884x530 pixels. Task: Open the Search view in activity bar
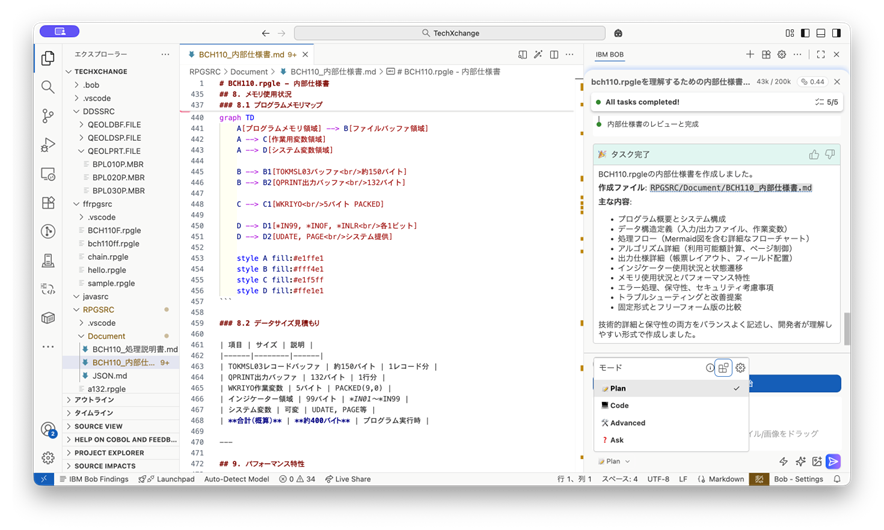(47, 87)
